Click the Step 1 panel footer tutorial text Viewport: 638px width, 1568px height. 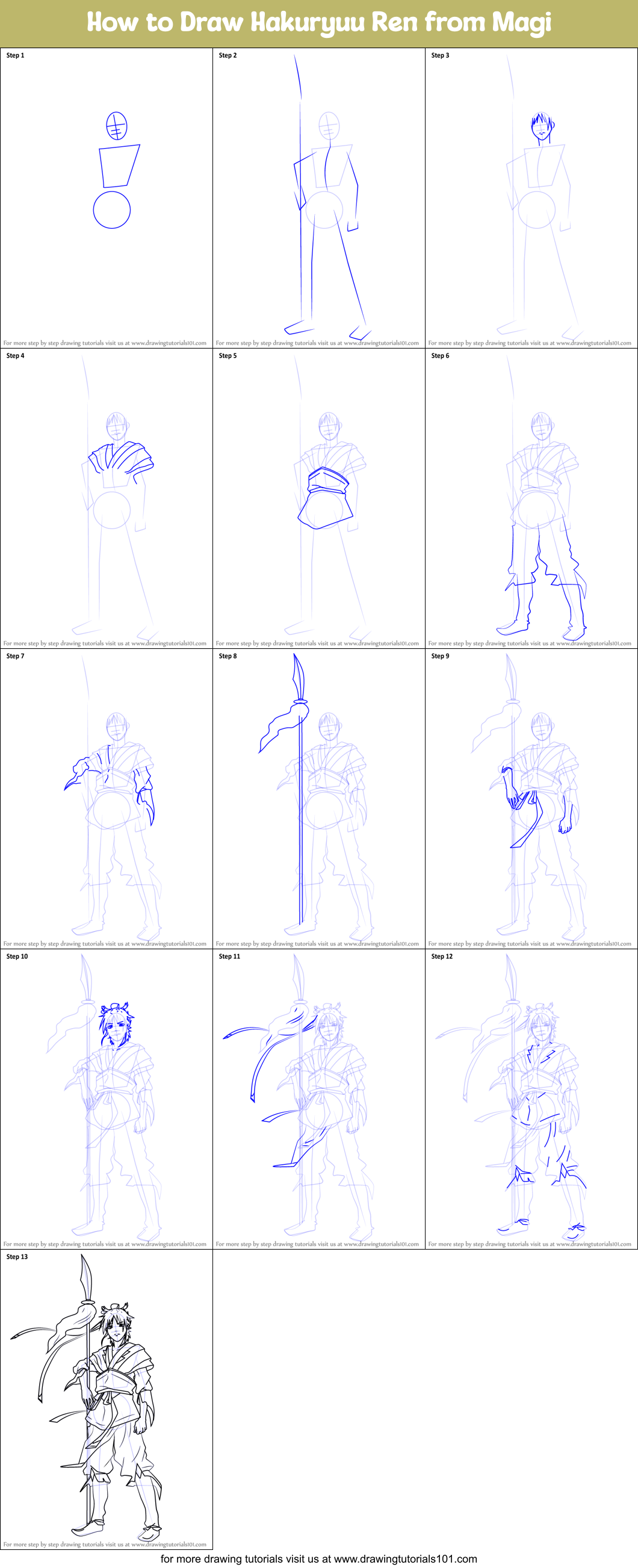pyautogui.click(x=105, y=342)
